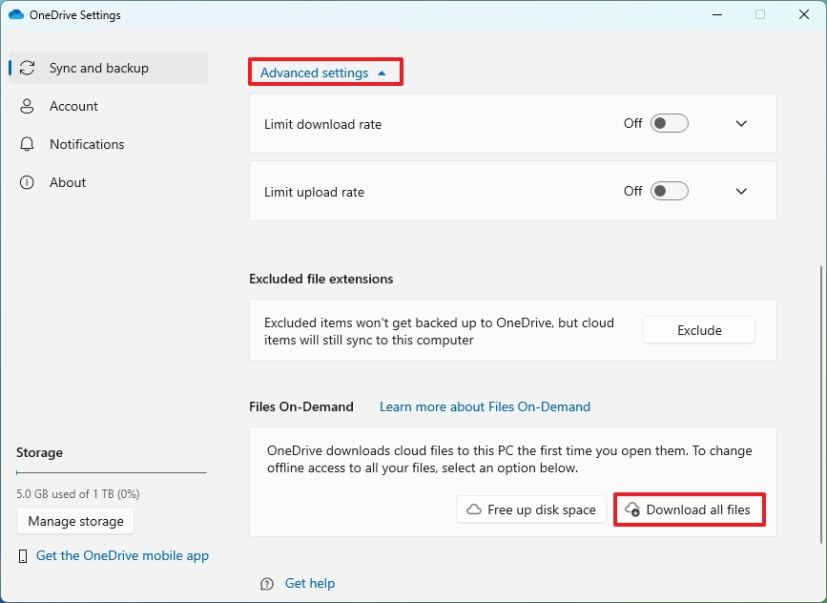
Task: Open Account settings via the person icon
Action: [x=29, y=106]
